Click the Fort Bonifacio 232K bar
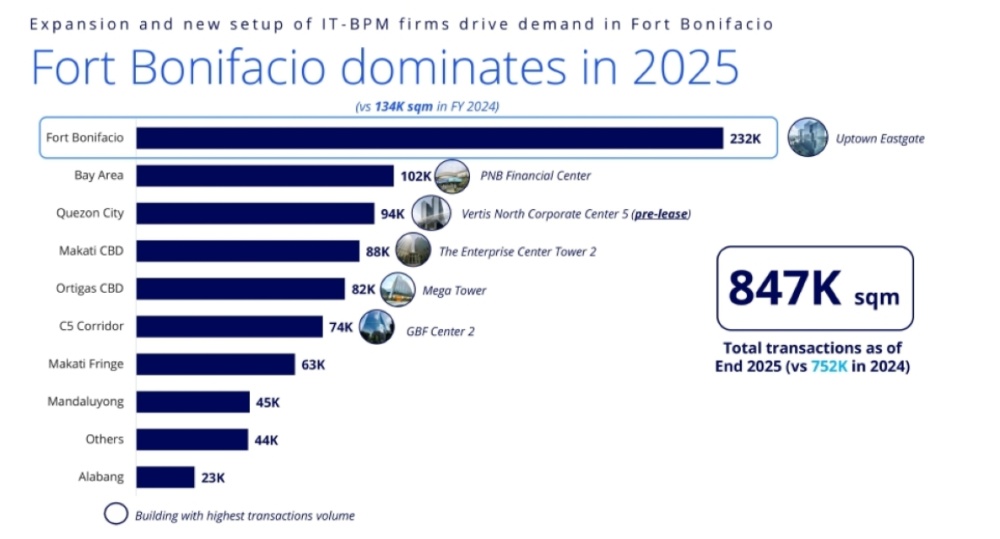Screen dimensions: 1000x539 (x=429, y=138)
